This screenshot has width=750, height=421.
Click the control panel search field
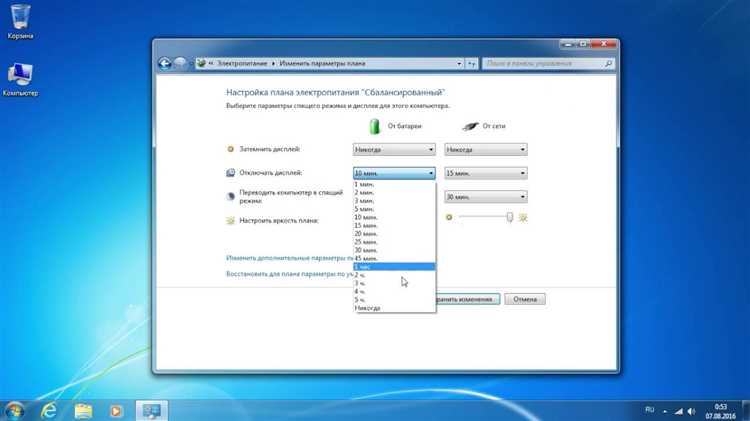548,64
